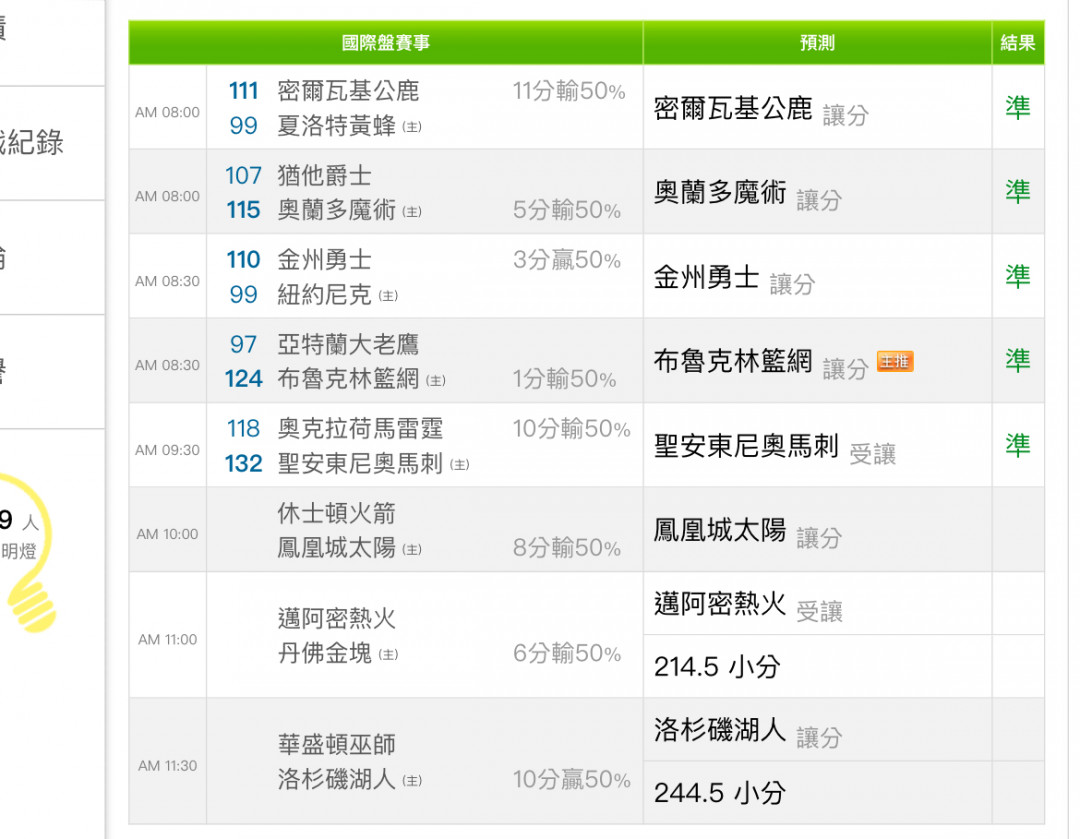Image resolution: width=1080 pixels, height=839 pixels.
Task: Open team 猶他爵士
Action: coord(324,176)
